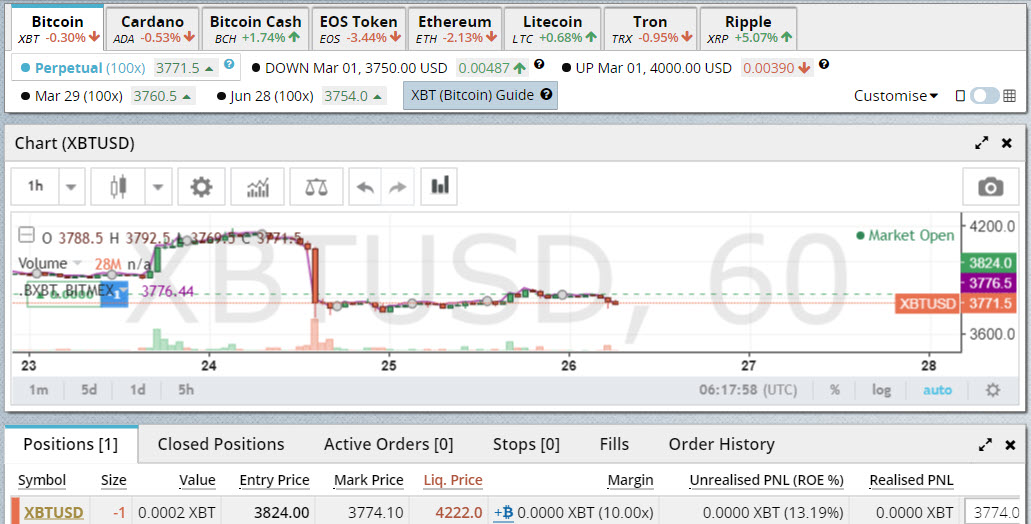Switch to Active Orders [0] tab
The image size is (1031, 524).
click(389, 444)
